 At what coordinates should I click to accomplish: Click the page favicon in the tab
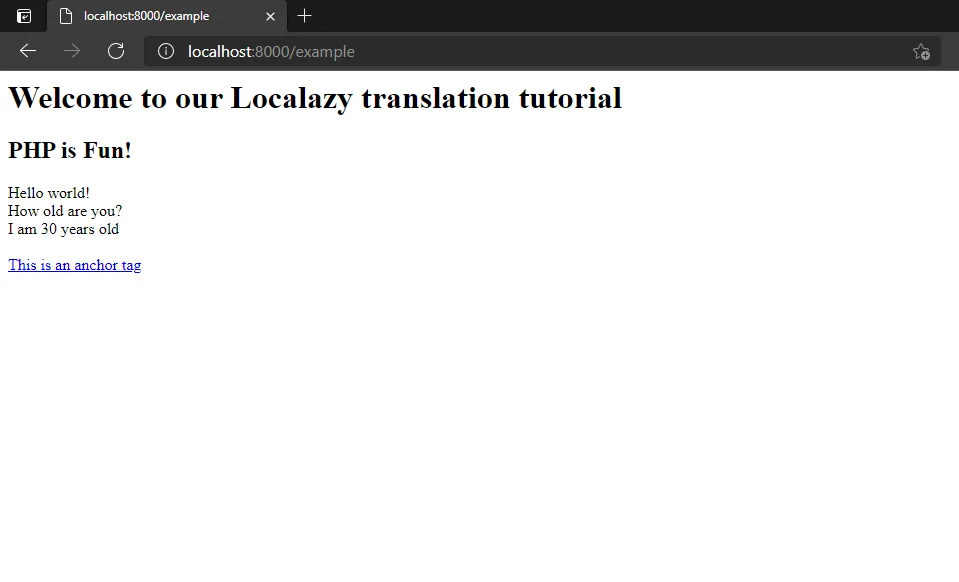[x=66, y=16]
